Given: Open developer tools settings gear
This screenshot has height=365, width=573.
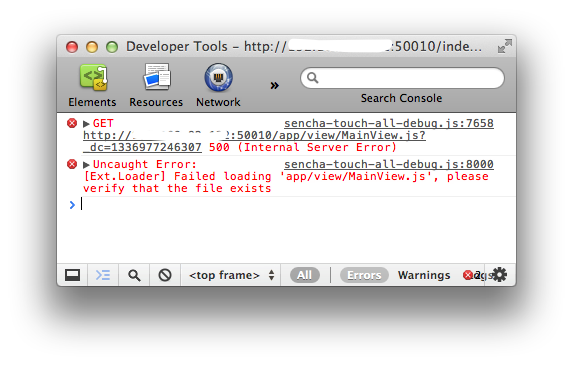Looking at the screenshot, I should (x=499, y=274).
